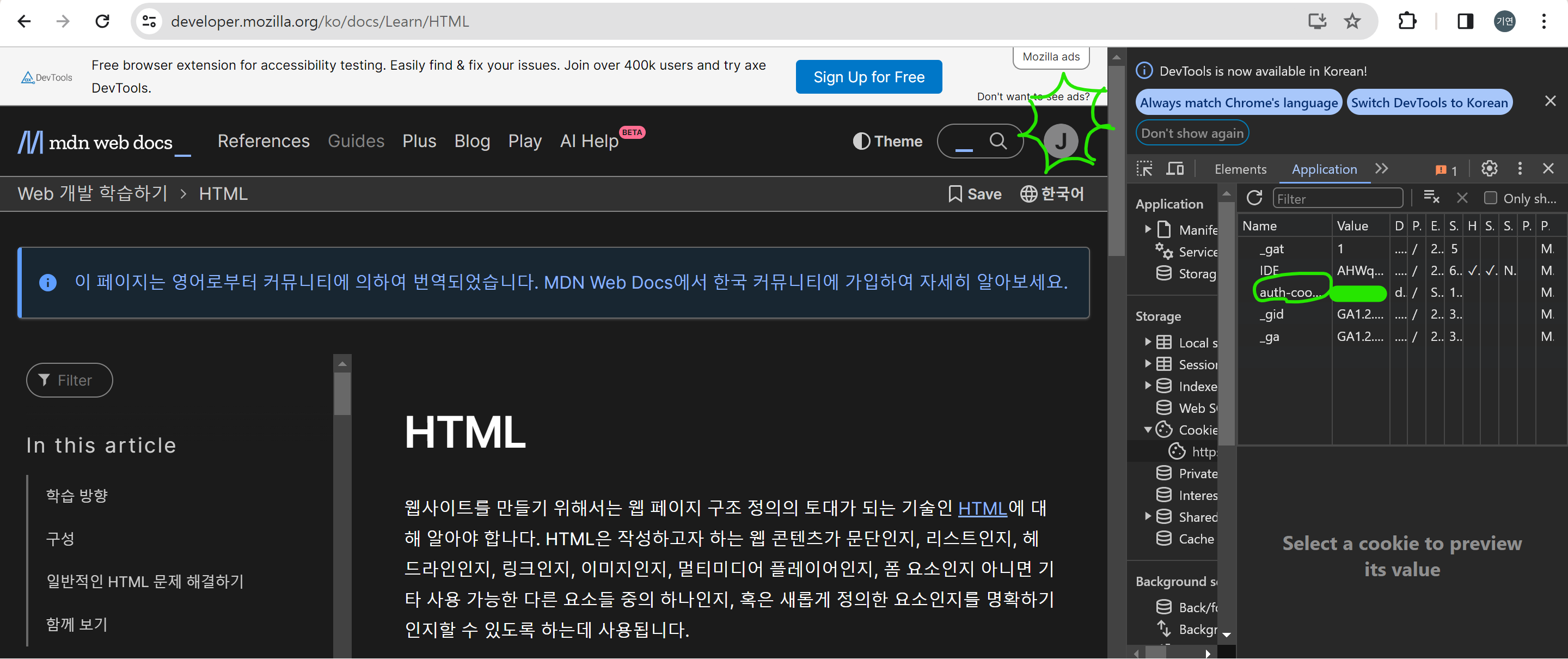
Task: Expand the Local storage tree item
Action: [1147, 342]
